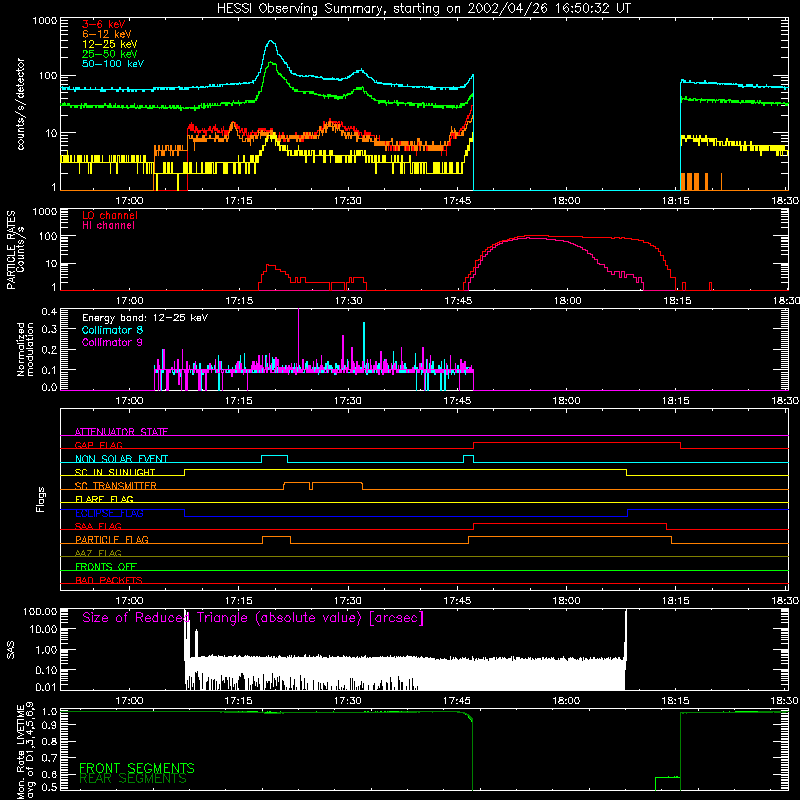Click the 'counts/s/detector' y-axis label
Screen dimensions: 800x800
(20, 104)
